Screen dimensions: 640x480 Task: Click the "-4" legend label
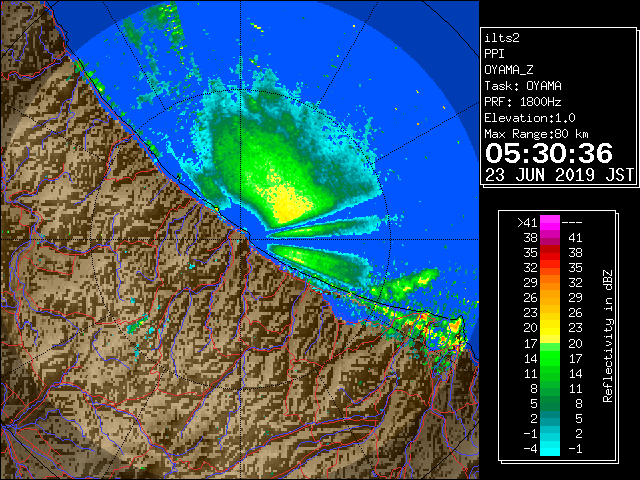coord(530,448)
